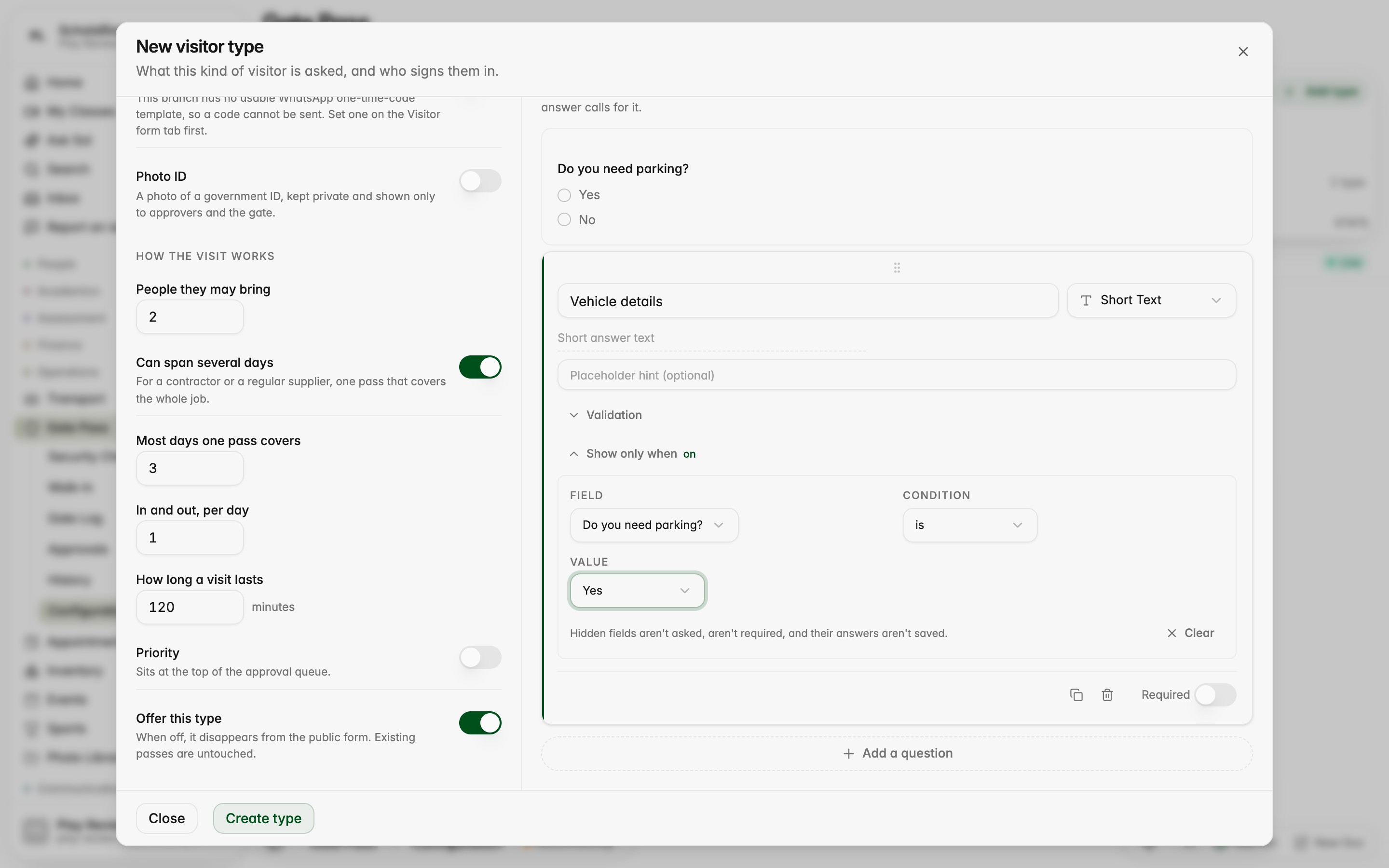Click Add a question
The image size is (1389, 868).
click(897, 753)
